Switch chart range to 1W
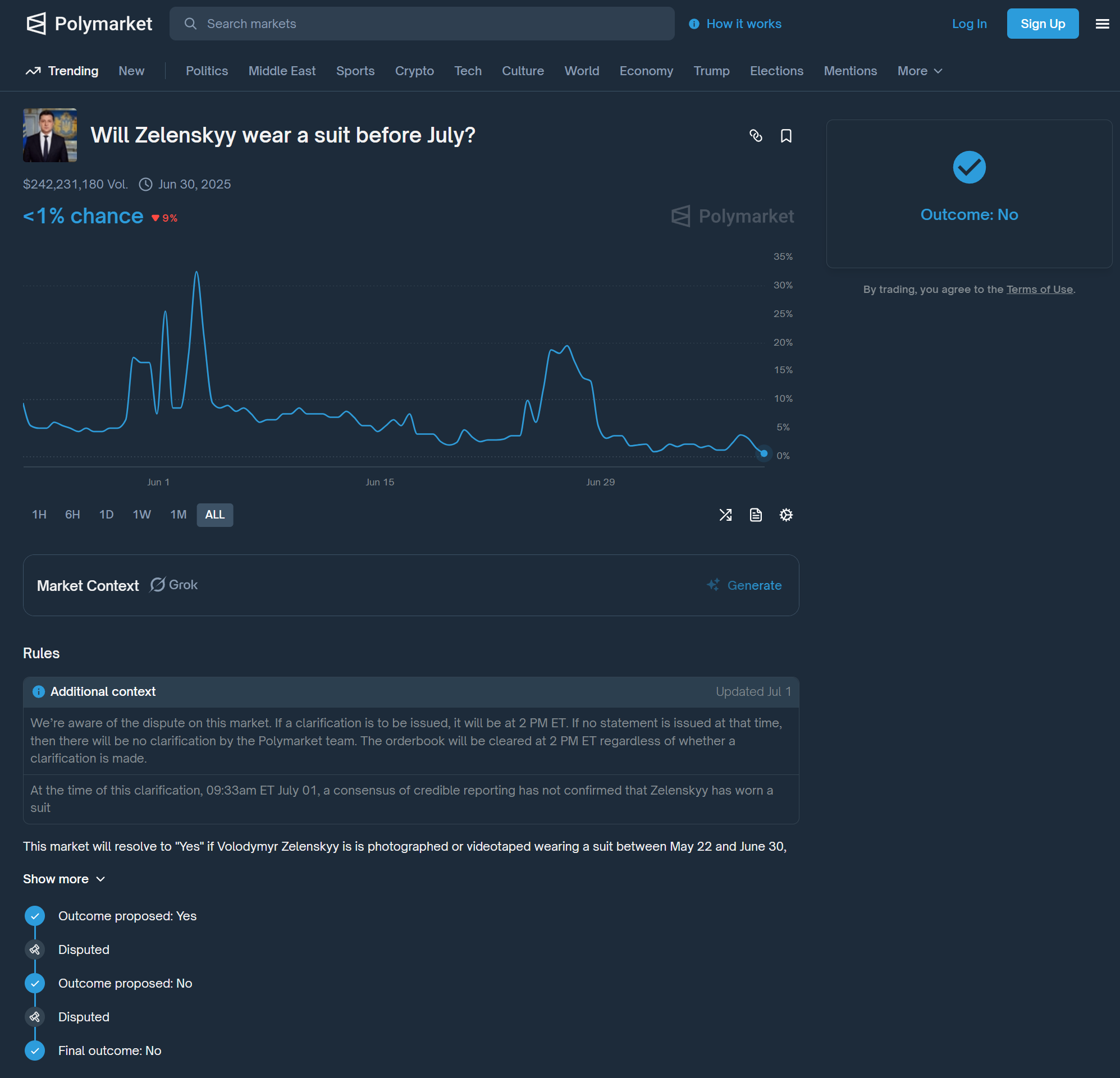The image size is (1120, 1078). tap(141, 515)
